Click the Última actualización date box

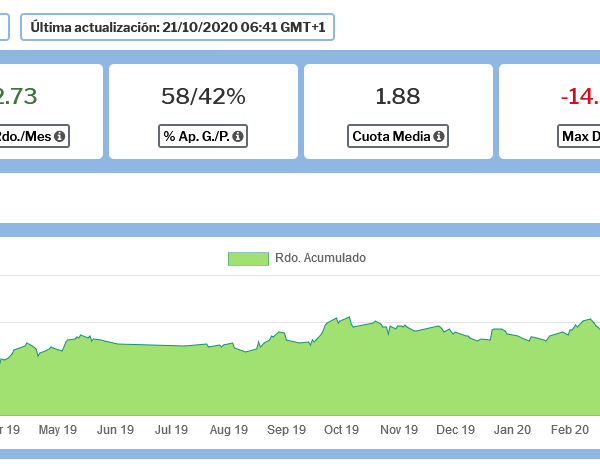tap(178, 27)
